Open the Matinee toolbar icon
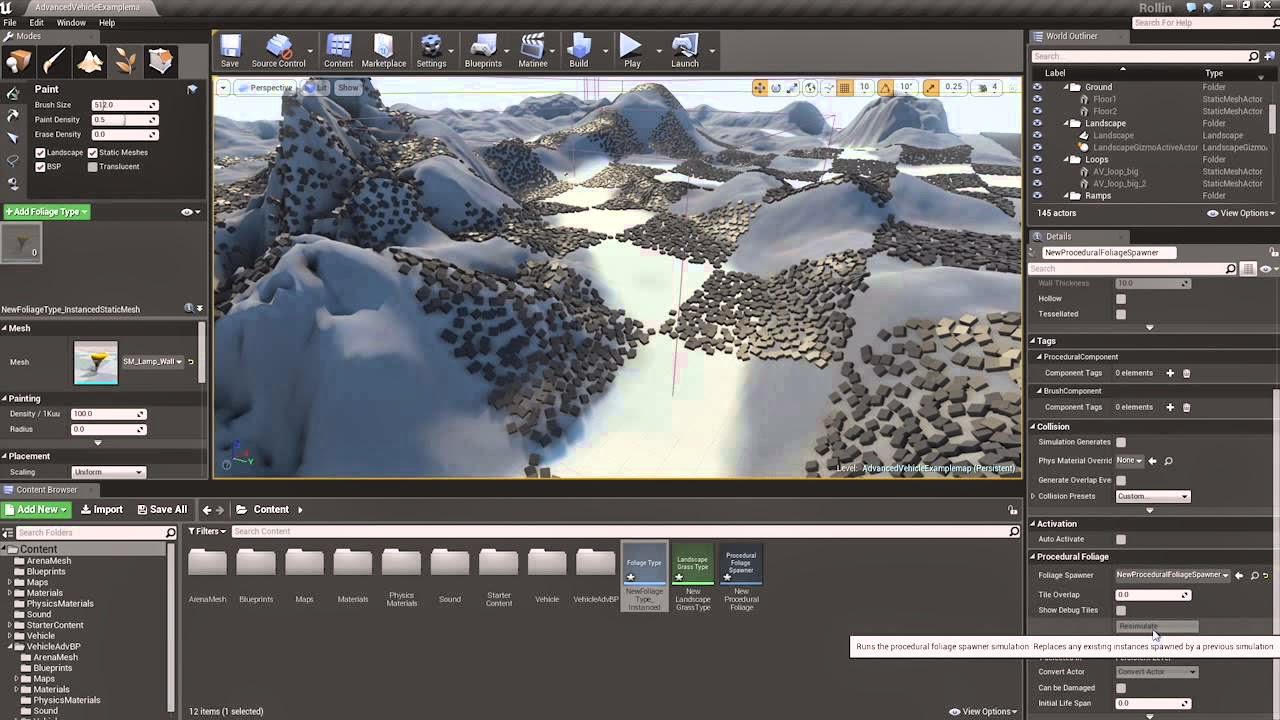This screenshot has width=1280, height=720. tap(532, 50)
